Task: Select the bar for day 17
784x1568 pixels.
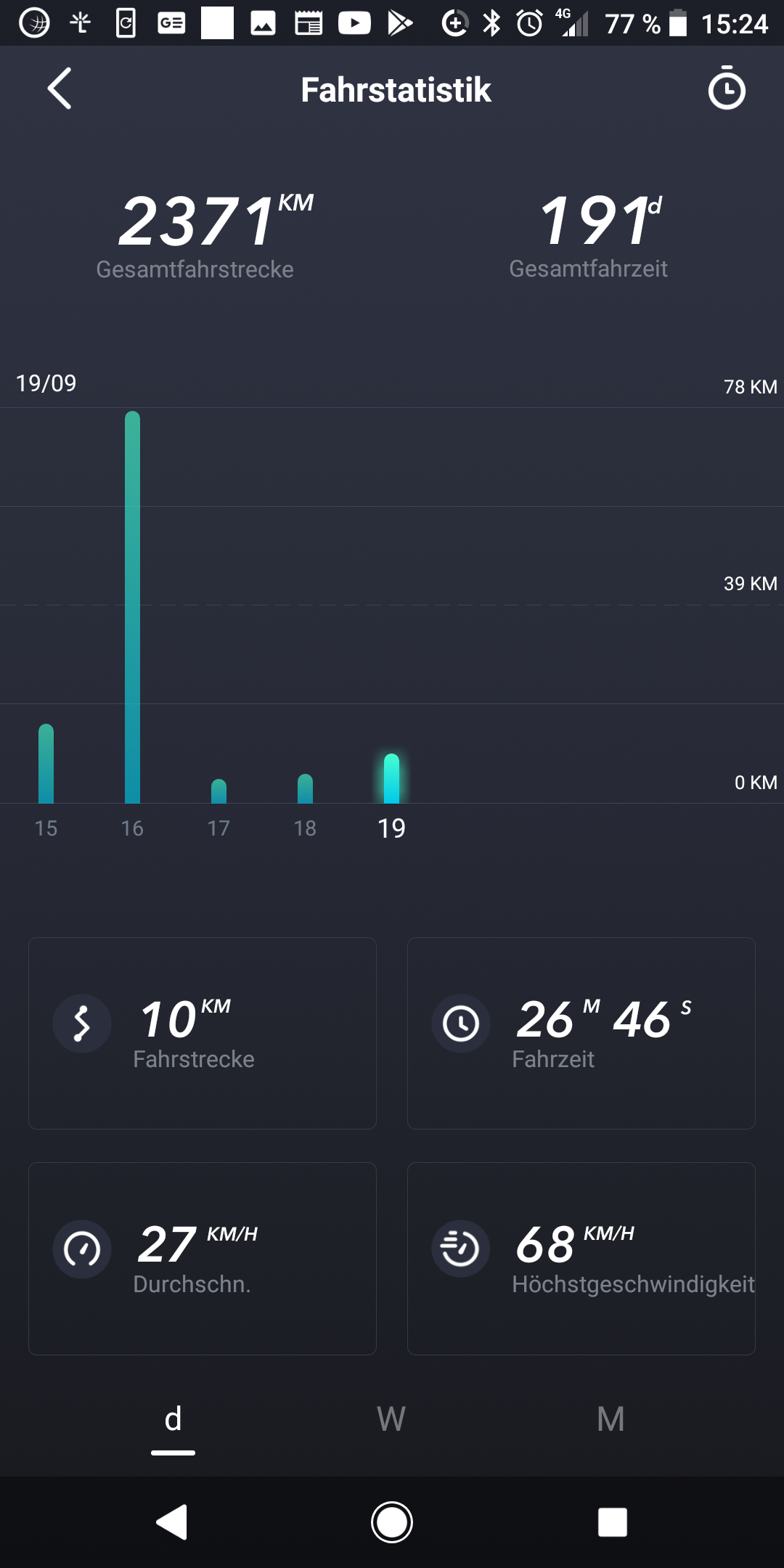Action: [219, 791]
